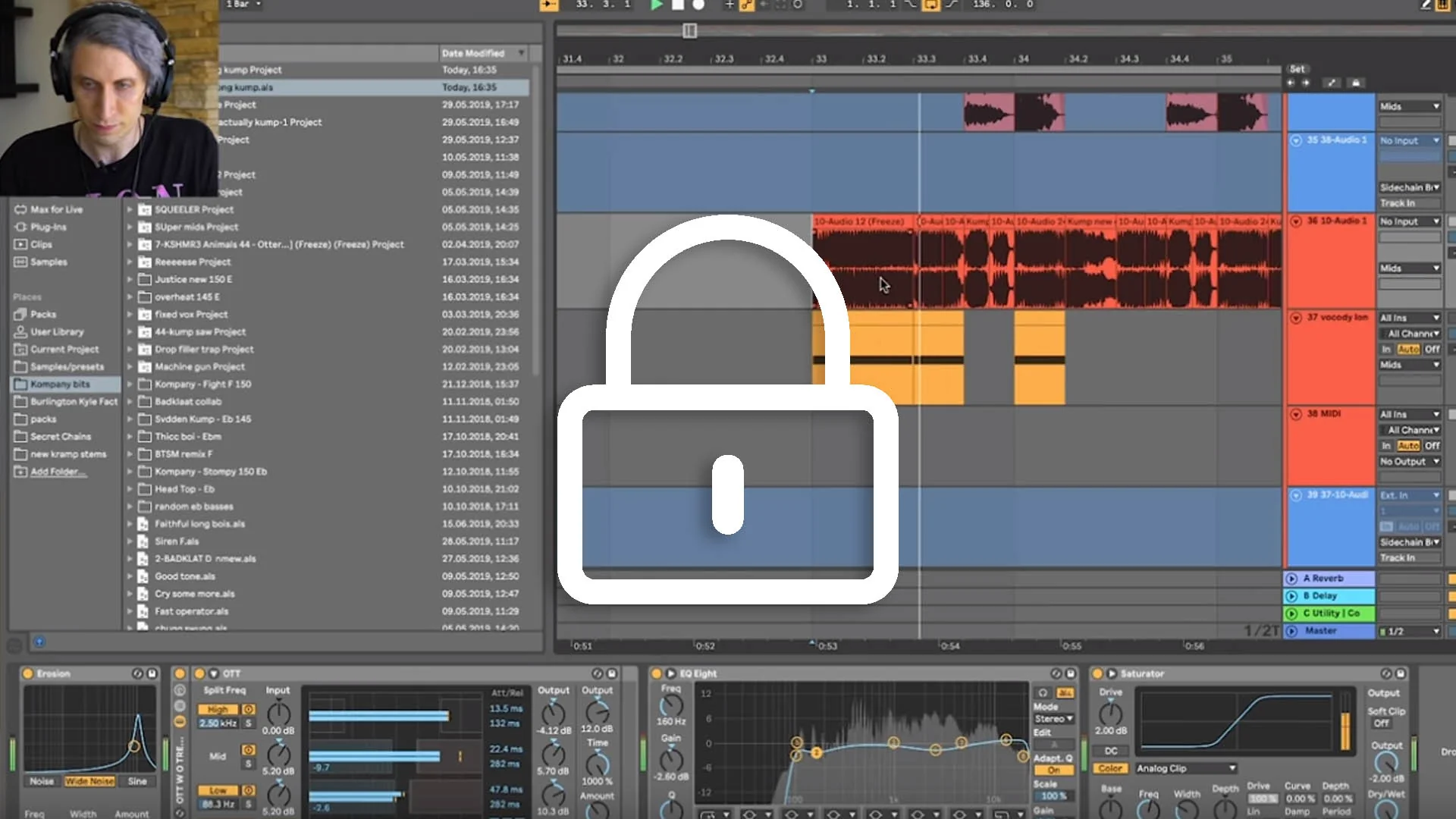This screenshot has height=819, width=1456.
Task: Fold the 36 10-Audio 1 track
Action: (1296, 221)
